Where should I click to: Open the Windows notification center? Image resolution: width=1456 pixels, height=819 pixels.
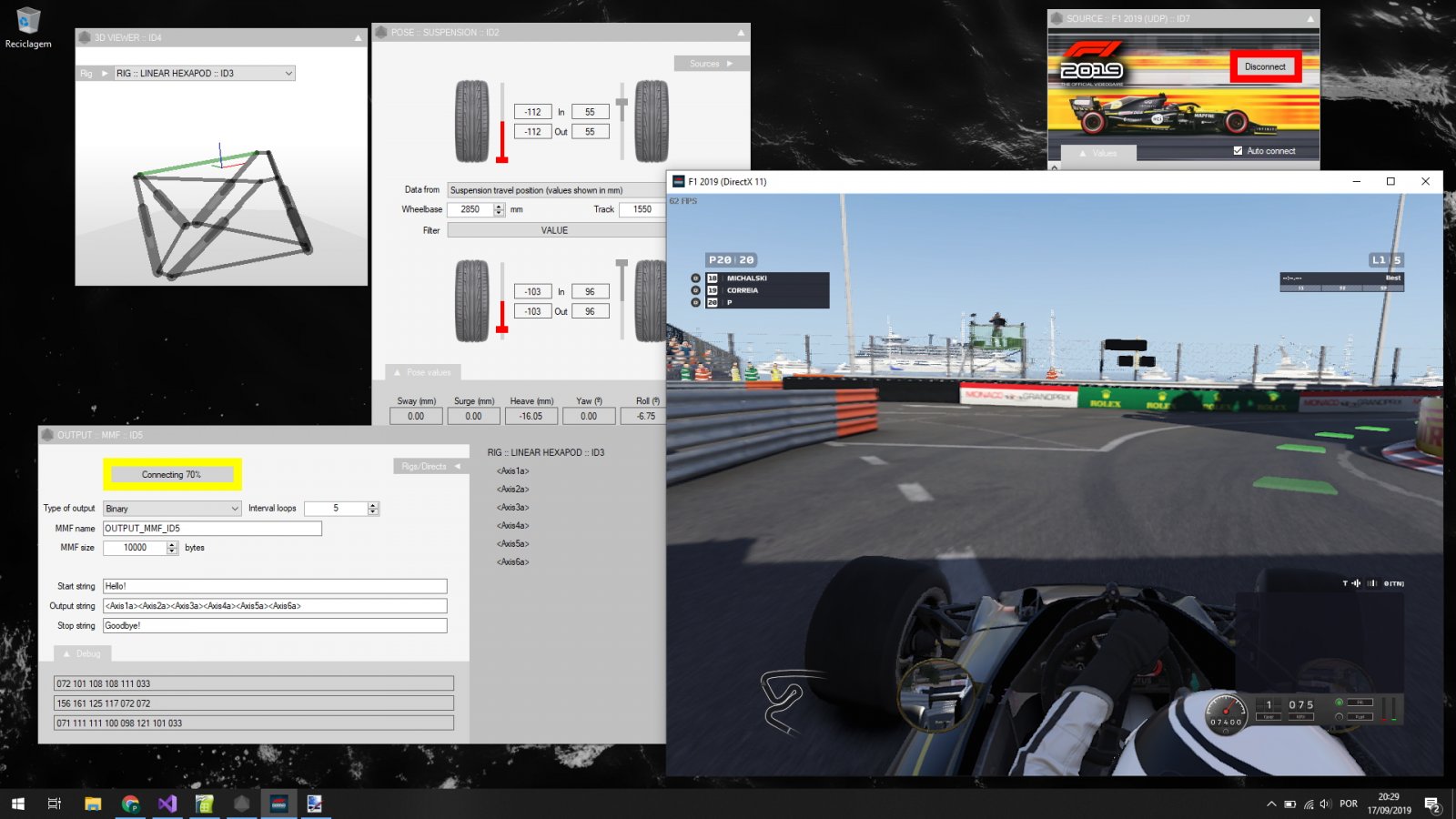(x=1432, y=804)
